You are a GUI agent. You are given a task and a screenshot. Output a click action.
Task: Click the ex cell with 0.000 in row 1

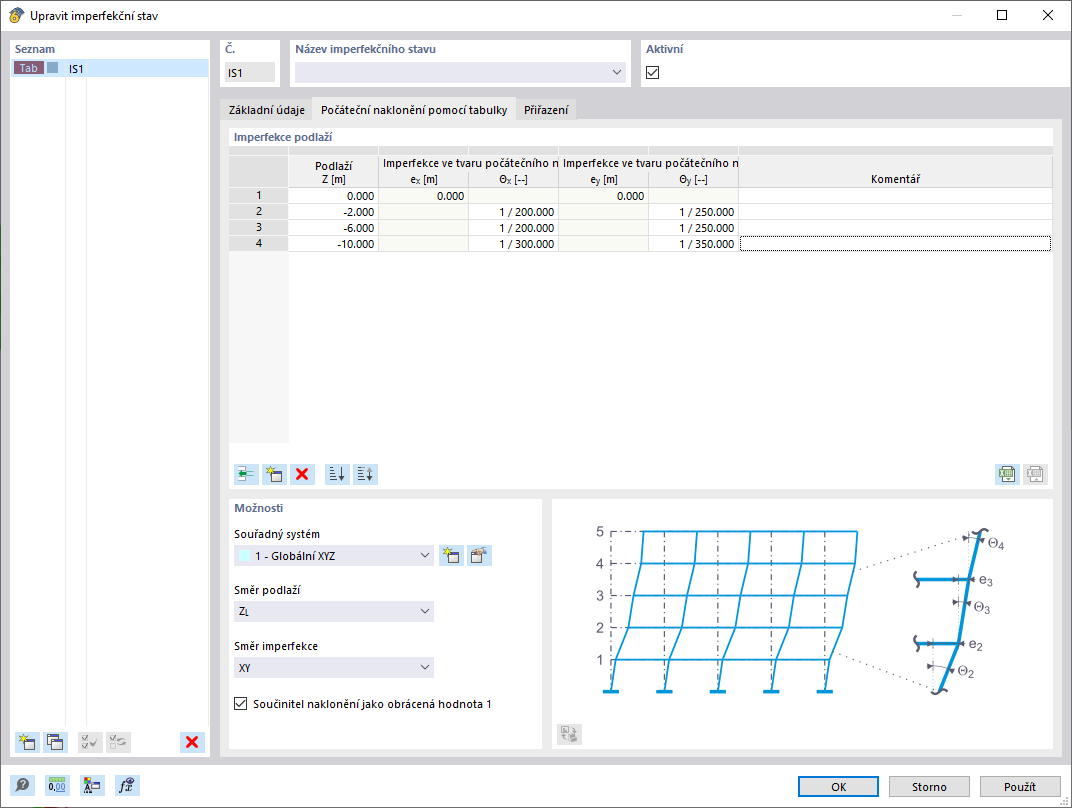coord(423,196)
